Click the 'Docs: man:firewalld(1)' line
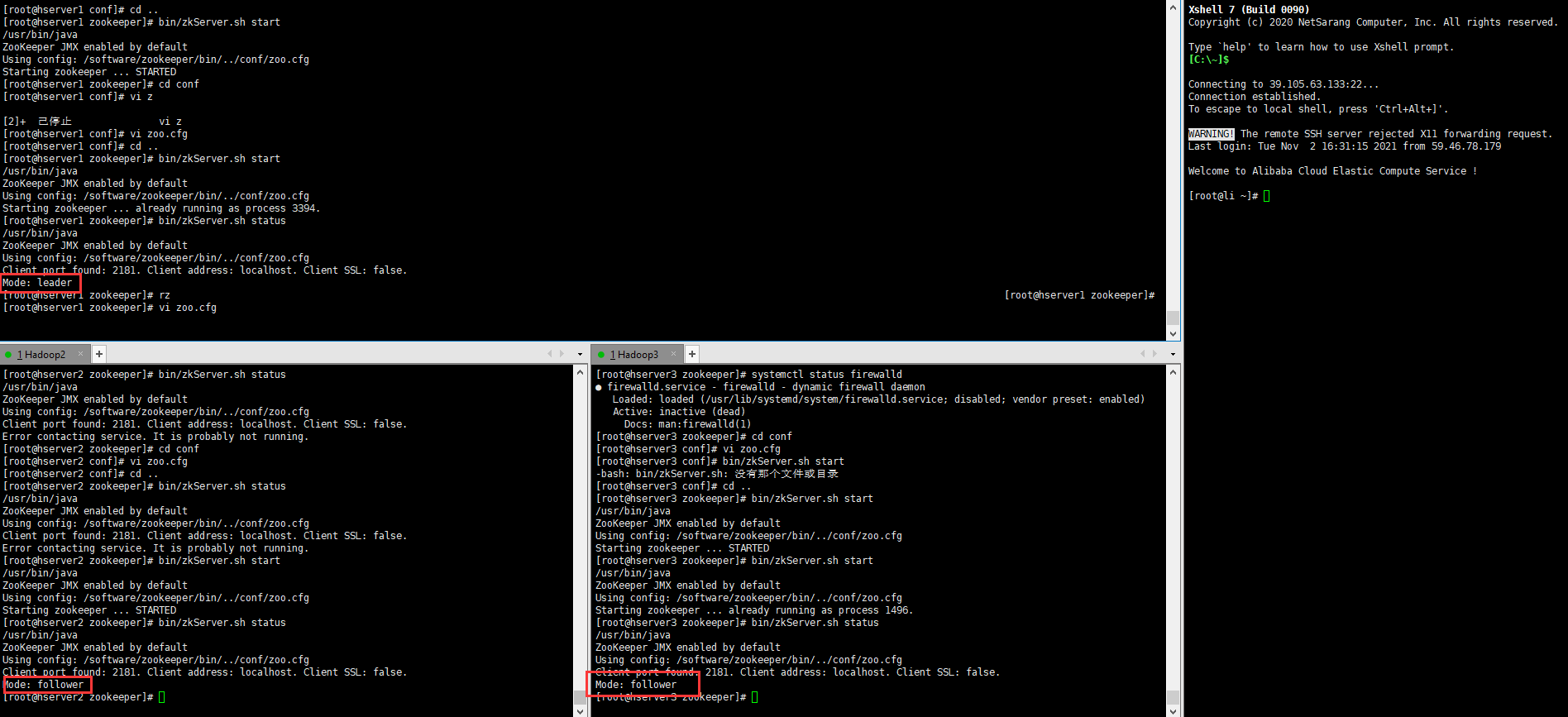This screenshot has width=1568, height=717. [x=687, y=424]
